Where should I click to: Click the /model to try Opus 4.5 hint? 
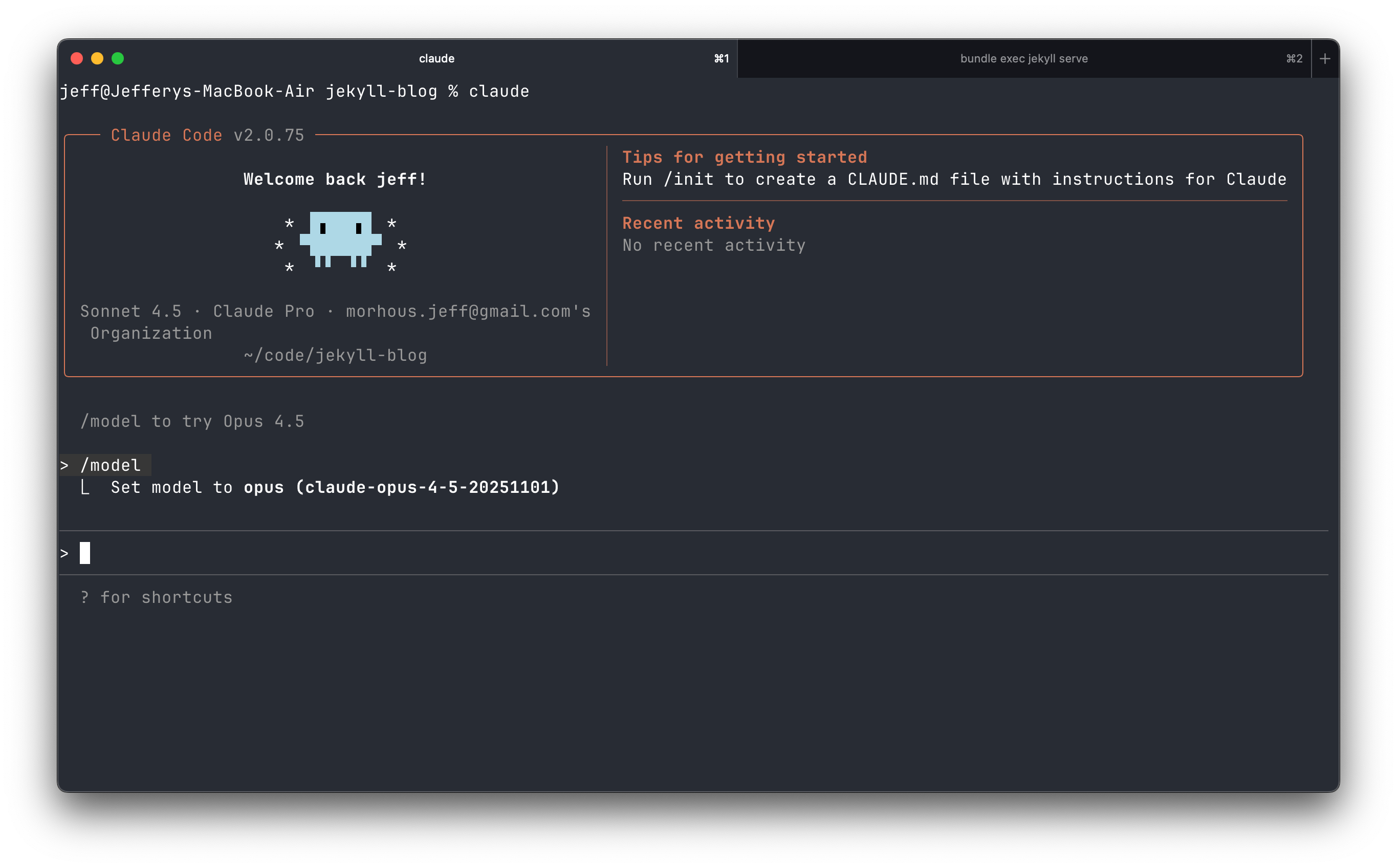pos(192,421)
